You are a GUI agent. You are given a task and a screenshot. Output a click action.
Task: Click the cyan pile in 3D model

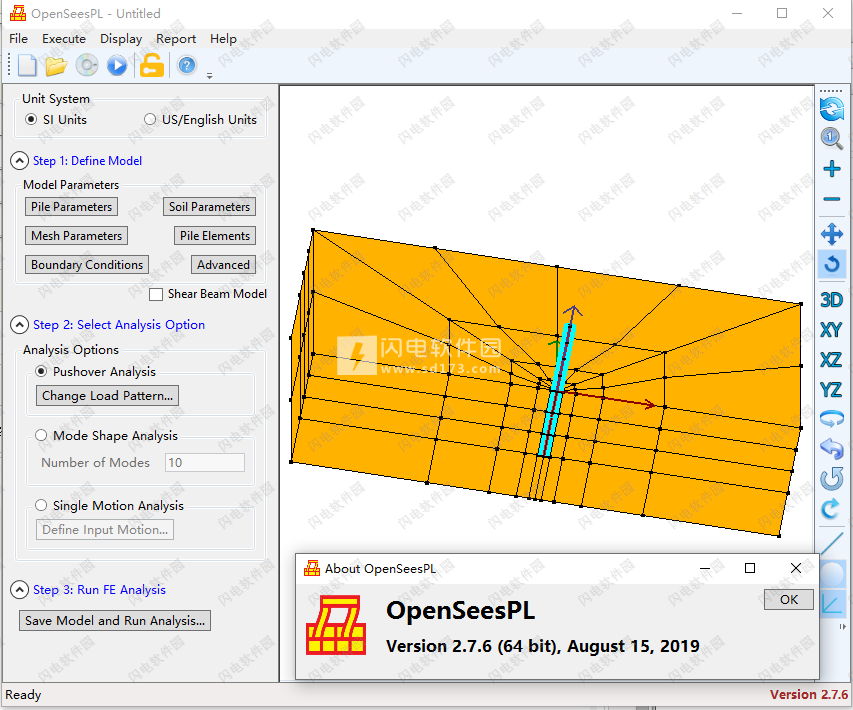(x=557, y=389)
